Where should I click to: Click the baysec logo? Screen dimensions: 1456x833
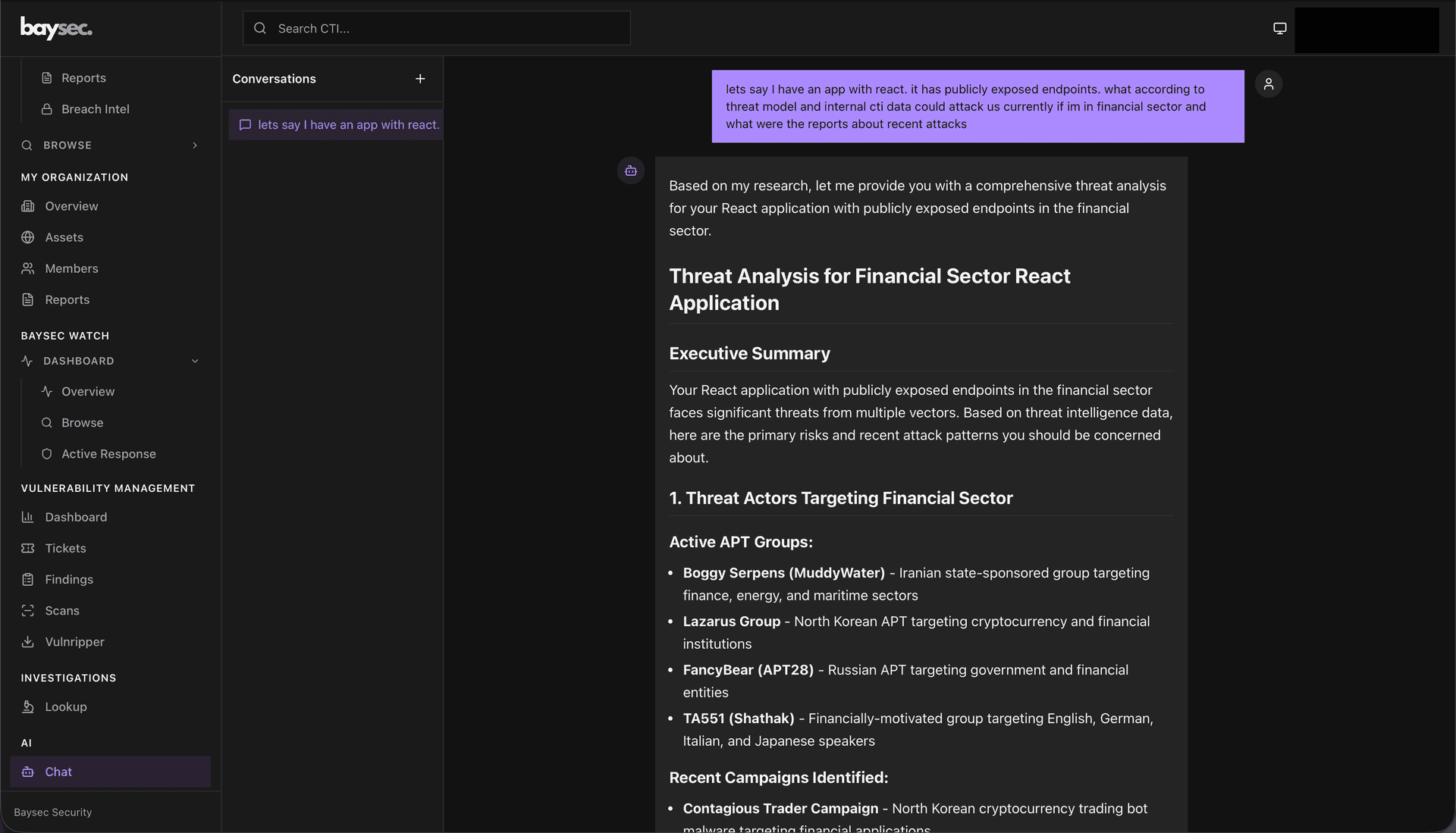tap(56, 29)
